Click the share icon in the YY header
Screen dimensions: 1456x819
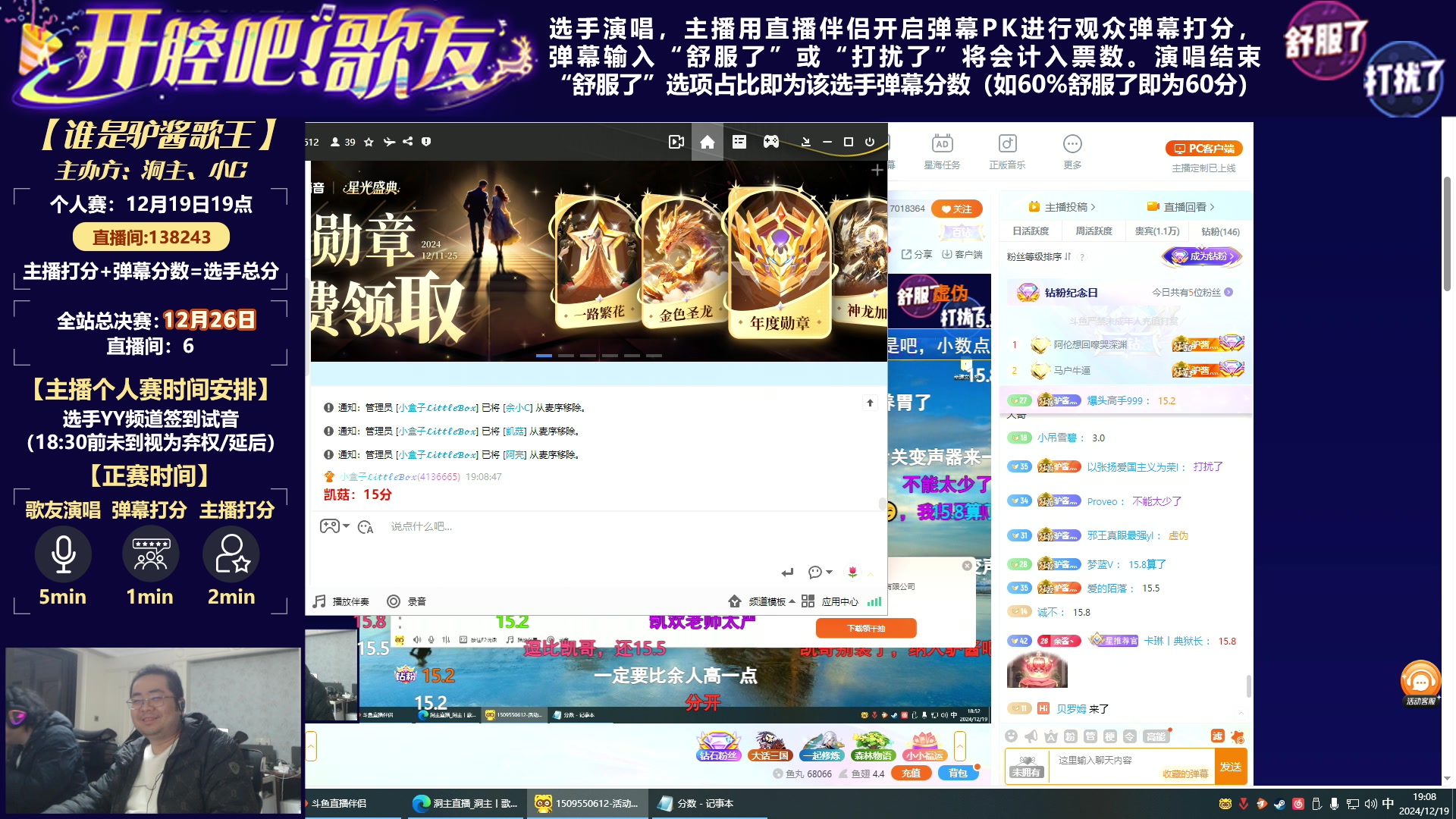408,142
